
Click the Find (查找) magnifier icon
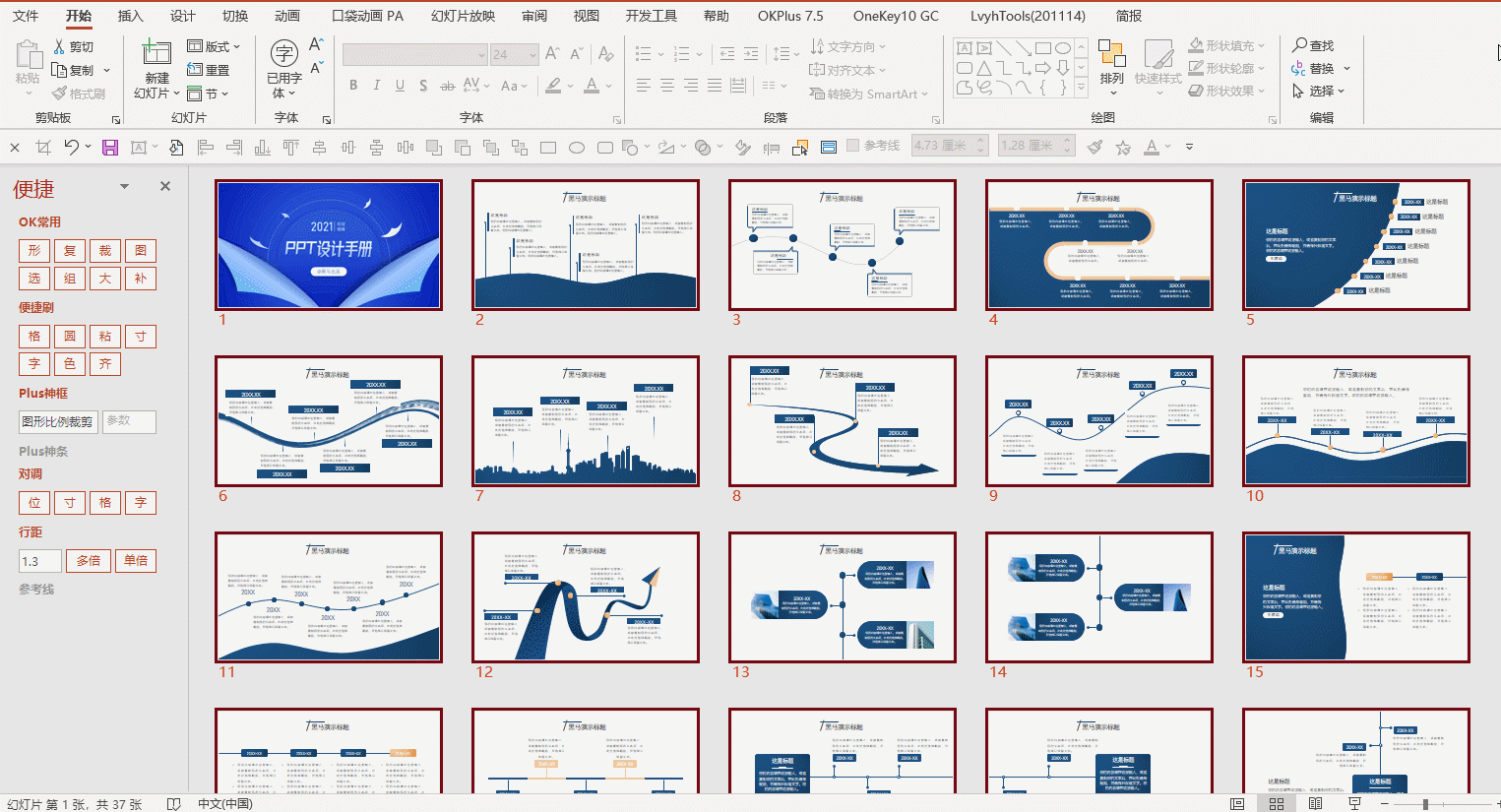click(x=1299, y=45)
